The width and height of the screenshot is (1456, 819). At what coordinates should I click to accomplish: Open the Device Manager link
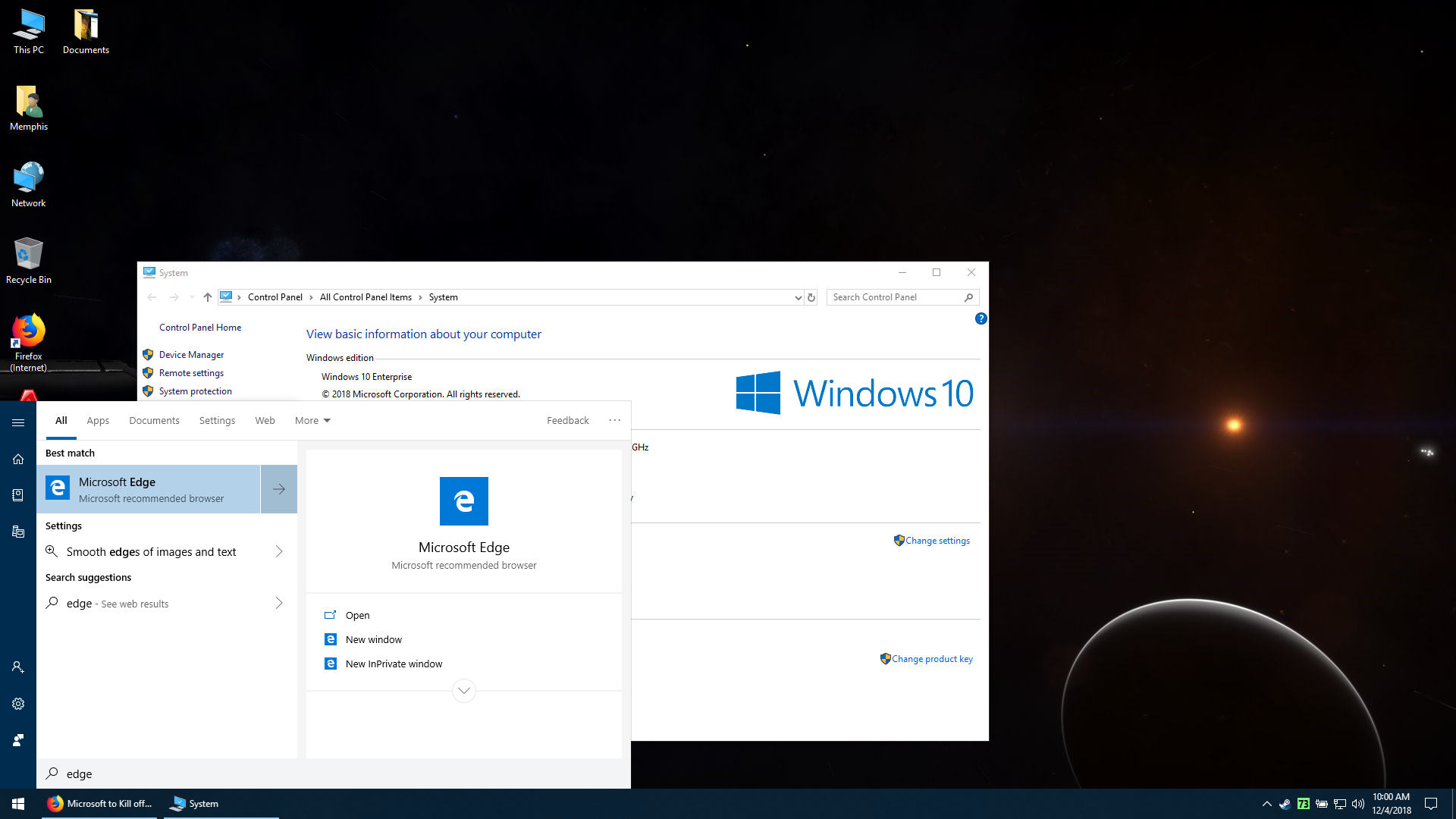pyautogui.click(x=191, y=355)
